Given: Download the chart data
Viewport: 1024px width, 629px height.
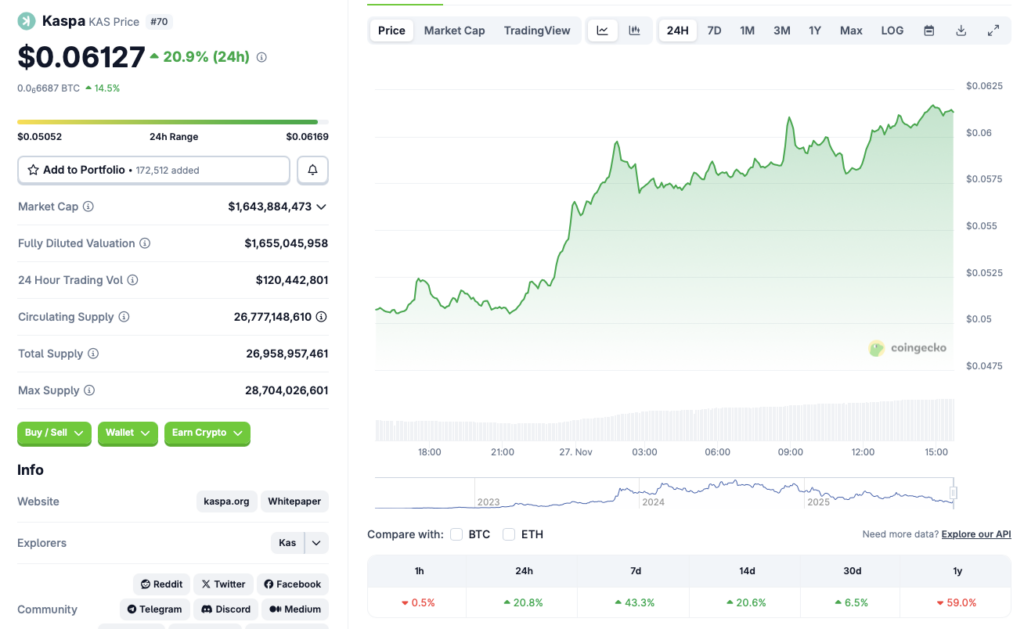Looking at the screenshot, I should [961, 30].
